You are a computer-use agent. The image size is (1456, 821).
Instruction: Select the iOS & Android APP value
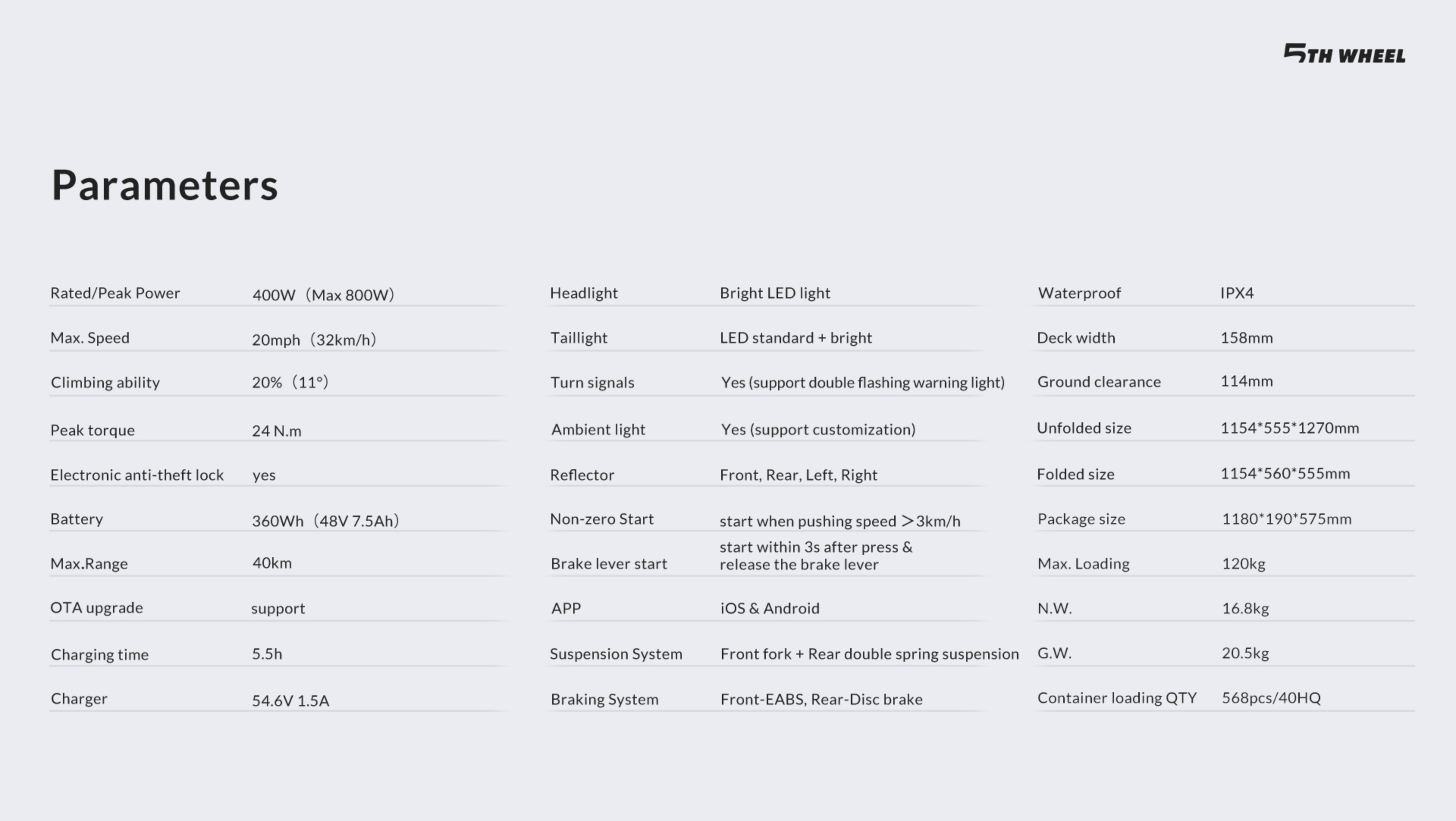(769, 608)
